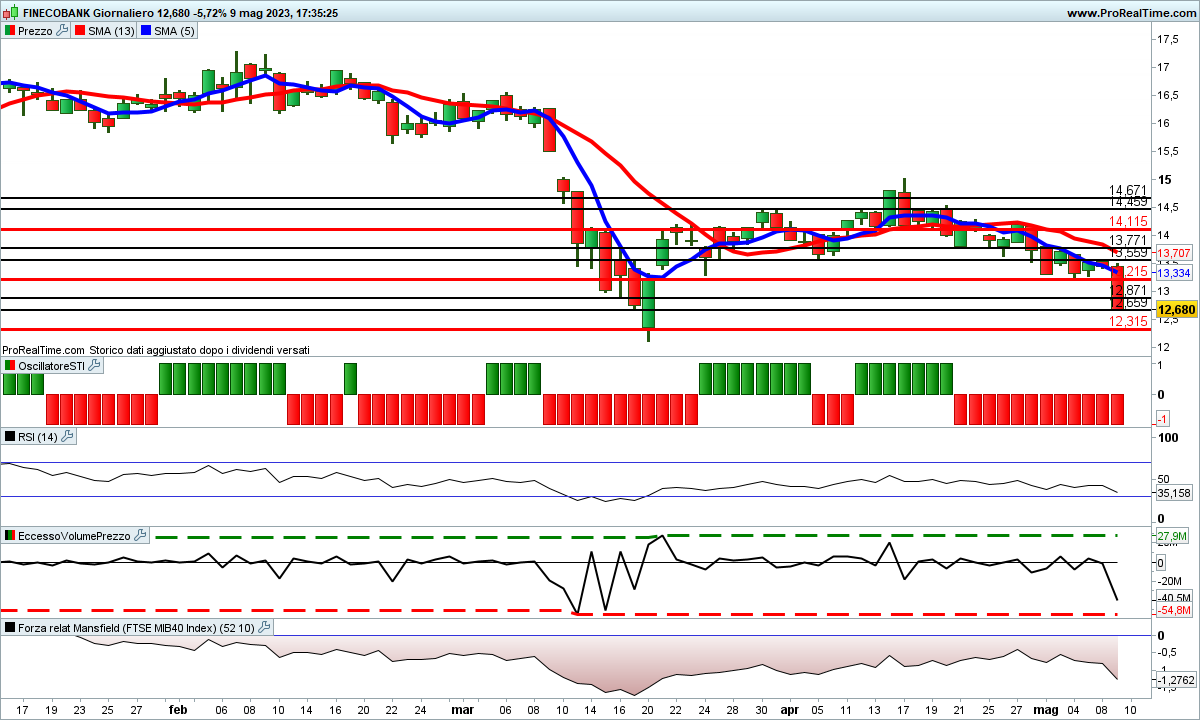This screenshot has width=1200, height=720.
Task: Select the RSI (14) panel label
Action: point(39,436)
